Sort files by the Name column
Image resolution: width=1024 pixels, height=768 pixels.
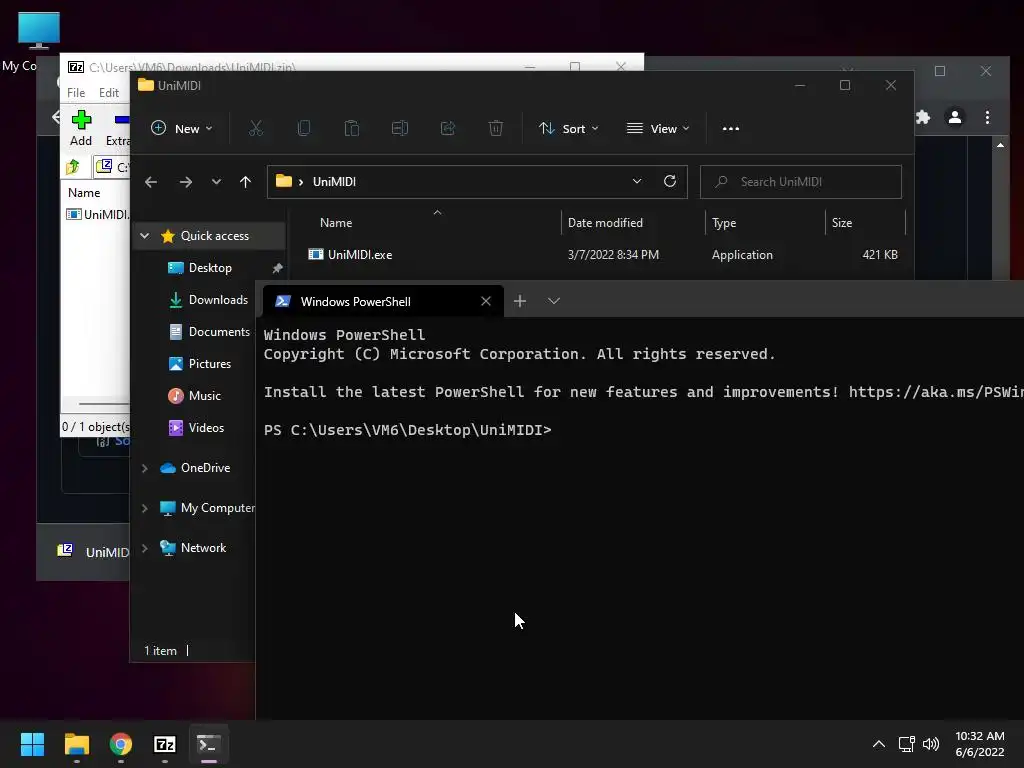pos(336,223)
